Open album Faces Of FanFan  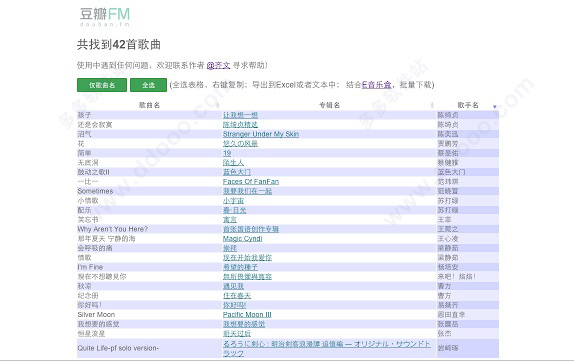coord(251,182)
